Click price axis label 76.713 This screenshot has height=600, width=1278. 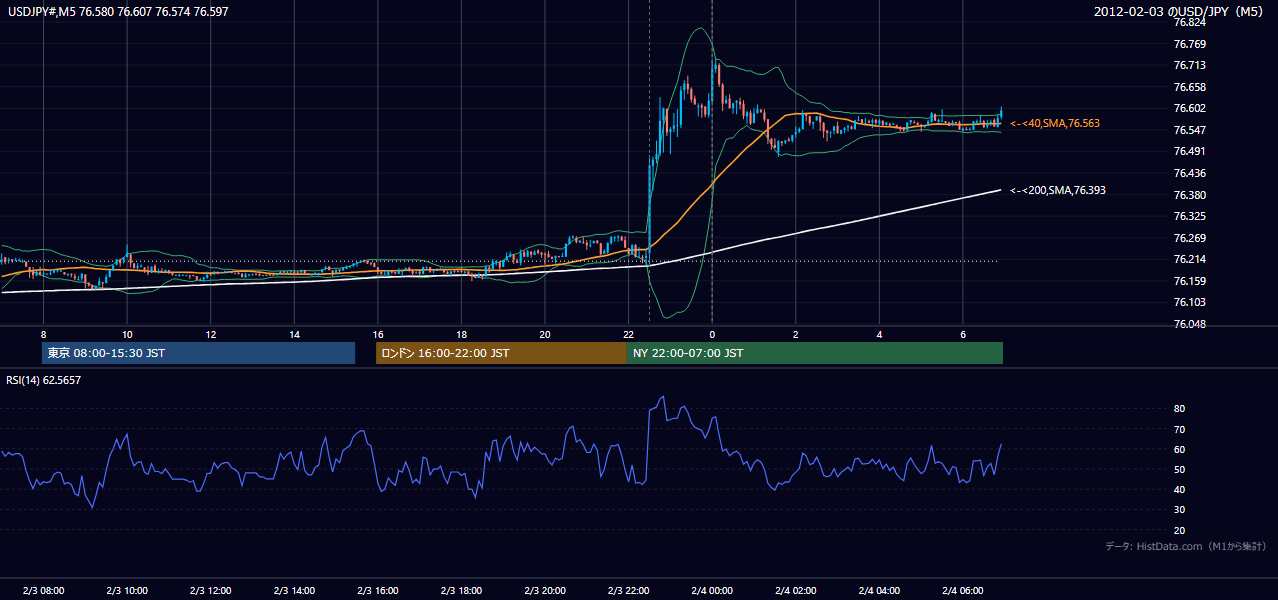pyautogui.click(x=1190, y=65)
